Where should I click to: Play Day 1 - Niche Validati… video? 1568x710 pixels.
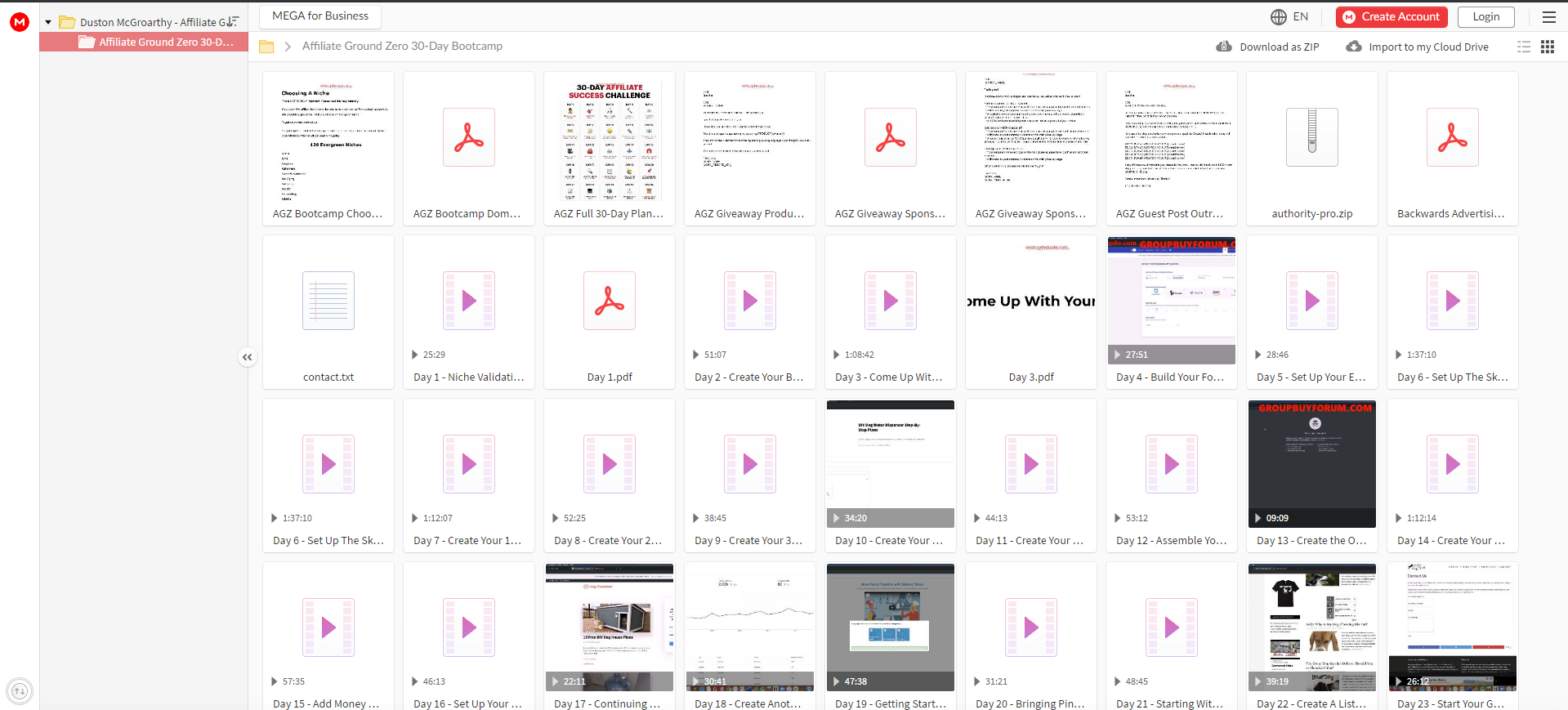click(469, 301)
